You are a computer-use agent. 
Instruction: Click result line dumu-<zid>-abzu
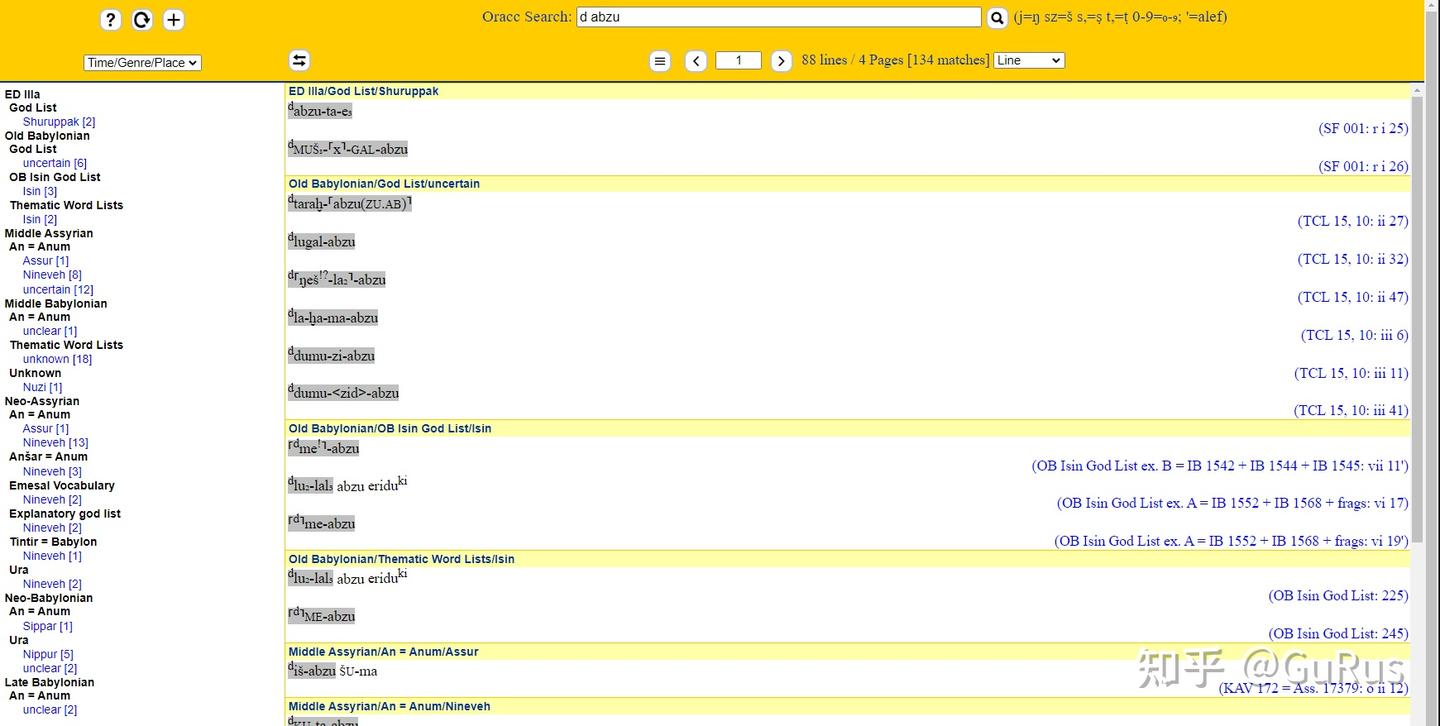(343, 392)
